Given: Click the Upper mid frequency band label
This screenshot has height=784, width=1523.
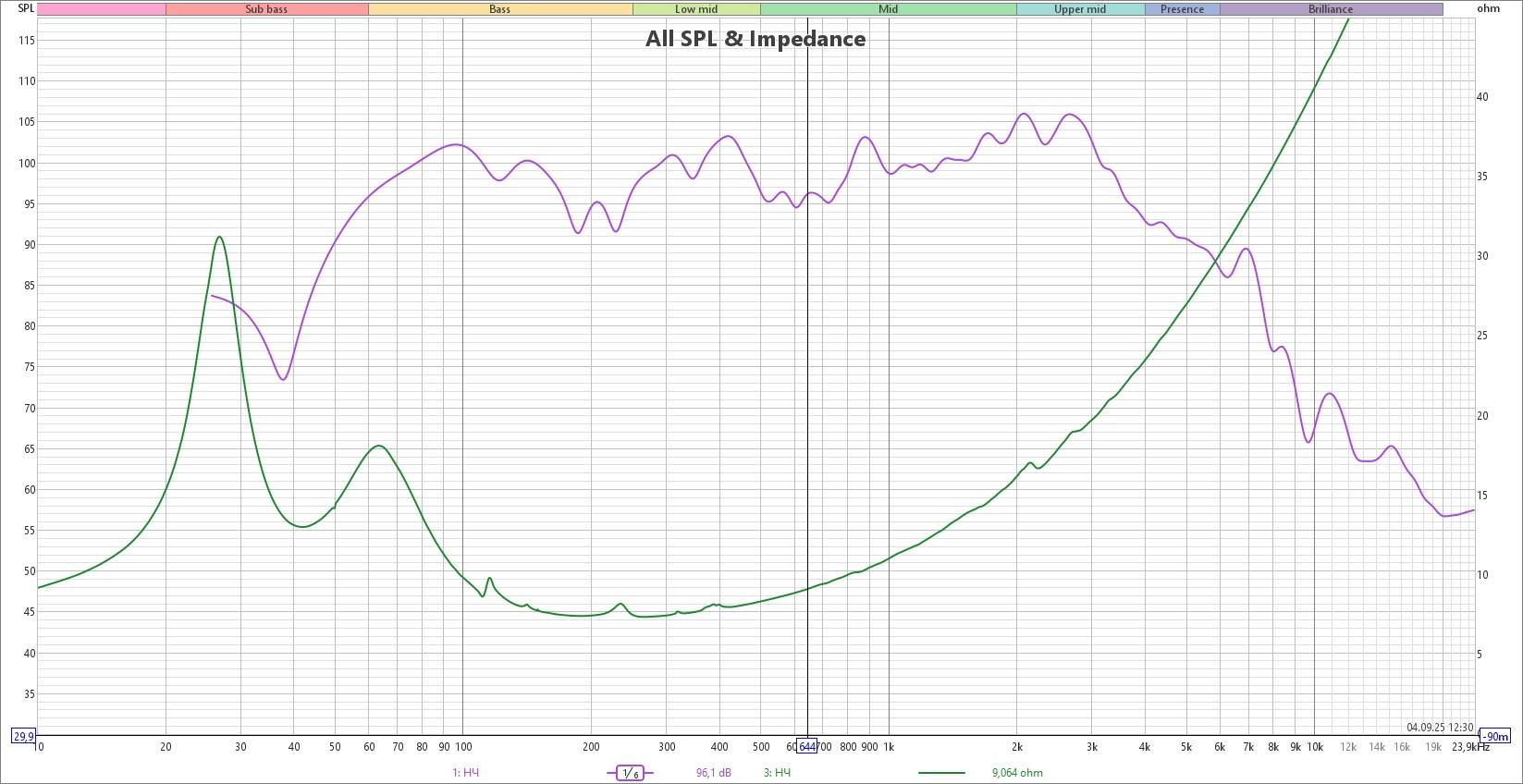Looking at the screenshot, I should pos(1080,9).
